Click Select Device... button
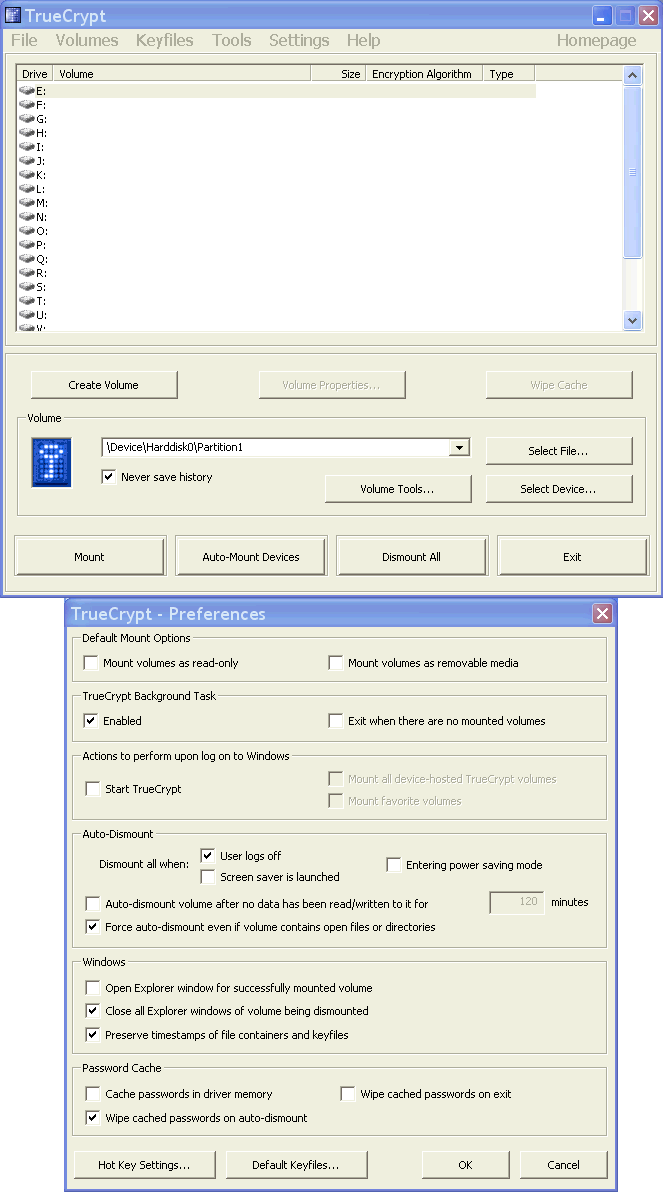 558,489
